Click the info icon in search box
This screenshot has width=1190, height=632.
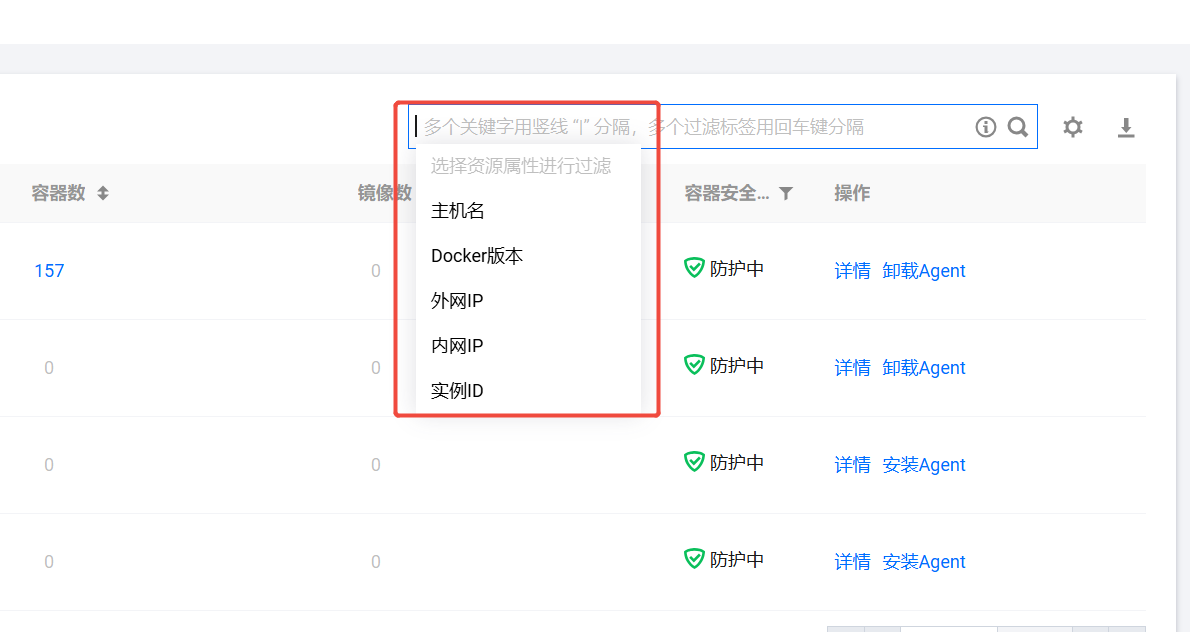coord(986,127)
